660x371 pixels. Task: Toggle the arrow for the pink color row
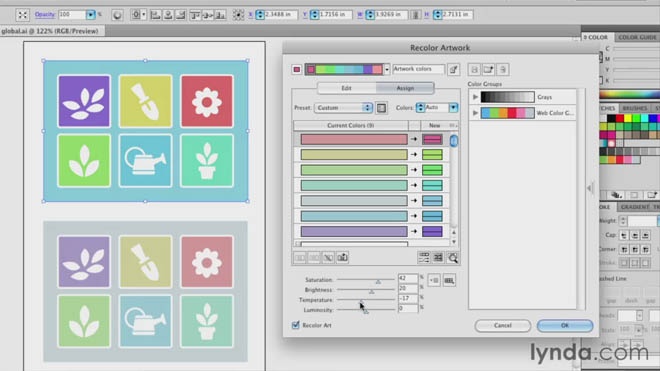(414, 139)
